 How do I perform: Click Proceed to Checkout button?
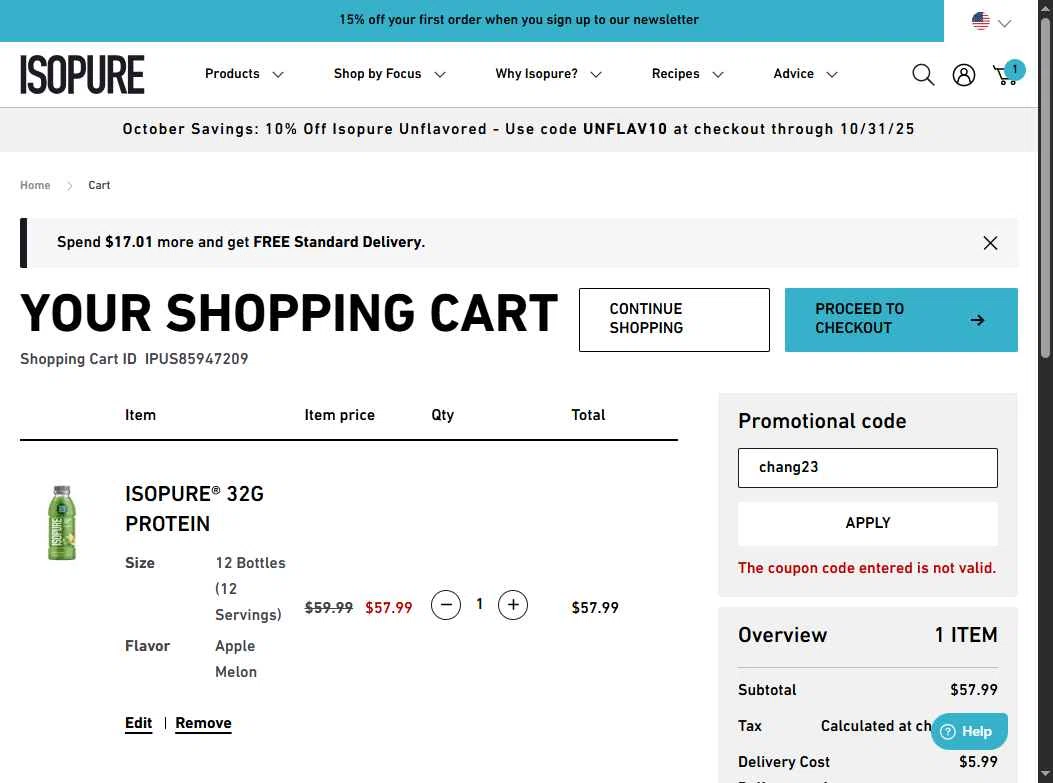pyautogui.click(x=901, y=320)
